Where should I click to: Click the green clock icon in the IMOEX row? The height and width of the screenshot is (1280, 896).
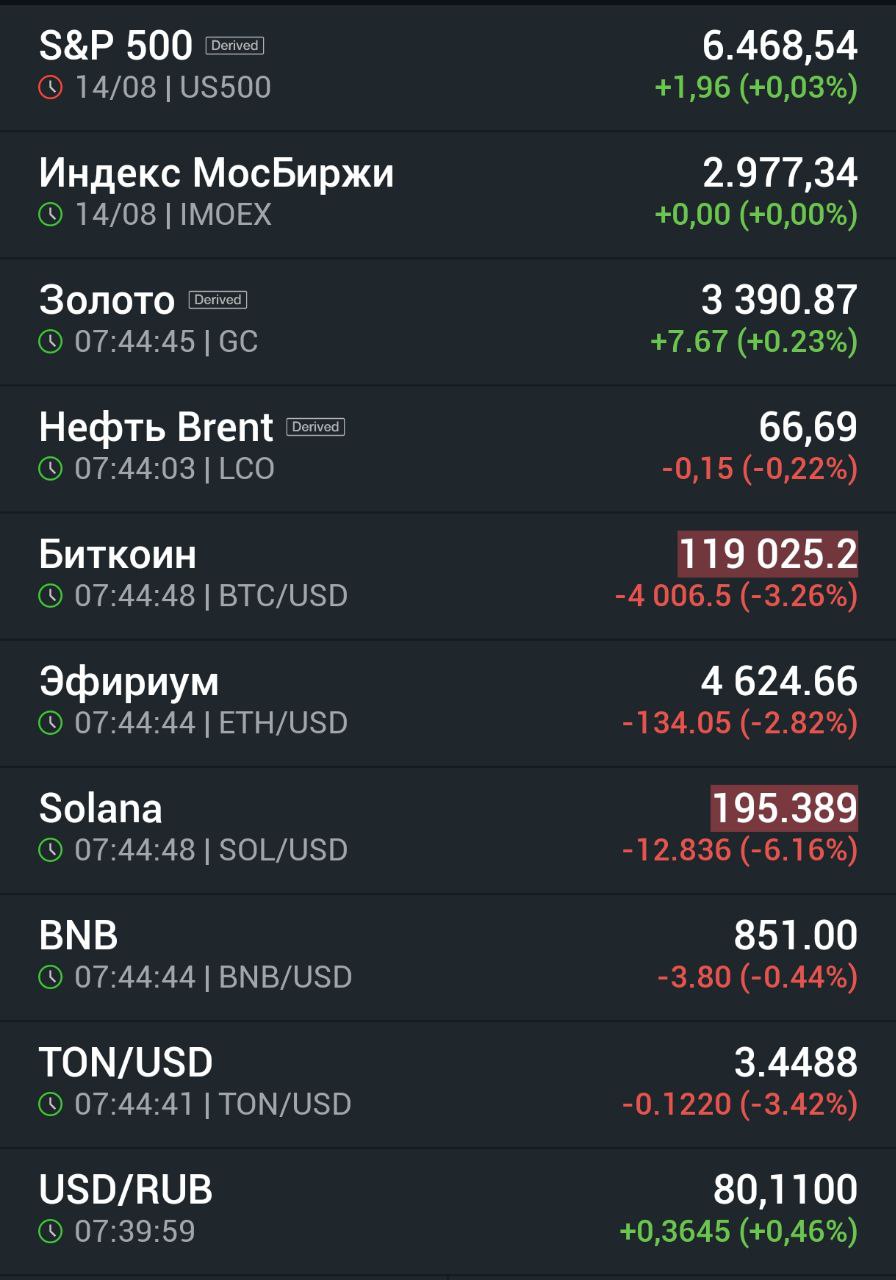click(50, 215)
